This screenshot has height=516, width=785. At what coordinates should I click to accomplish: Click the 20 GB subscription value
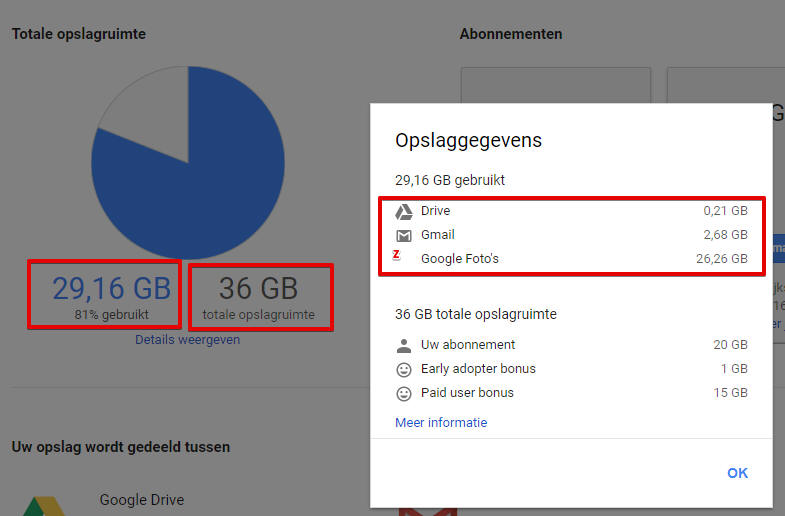pos(730,344)
